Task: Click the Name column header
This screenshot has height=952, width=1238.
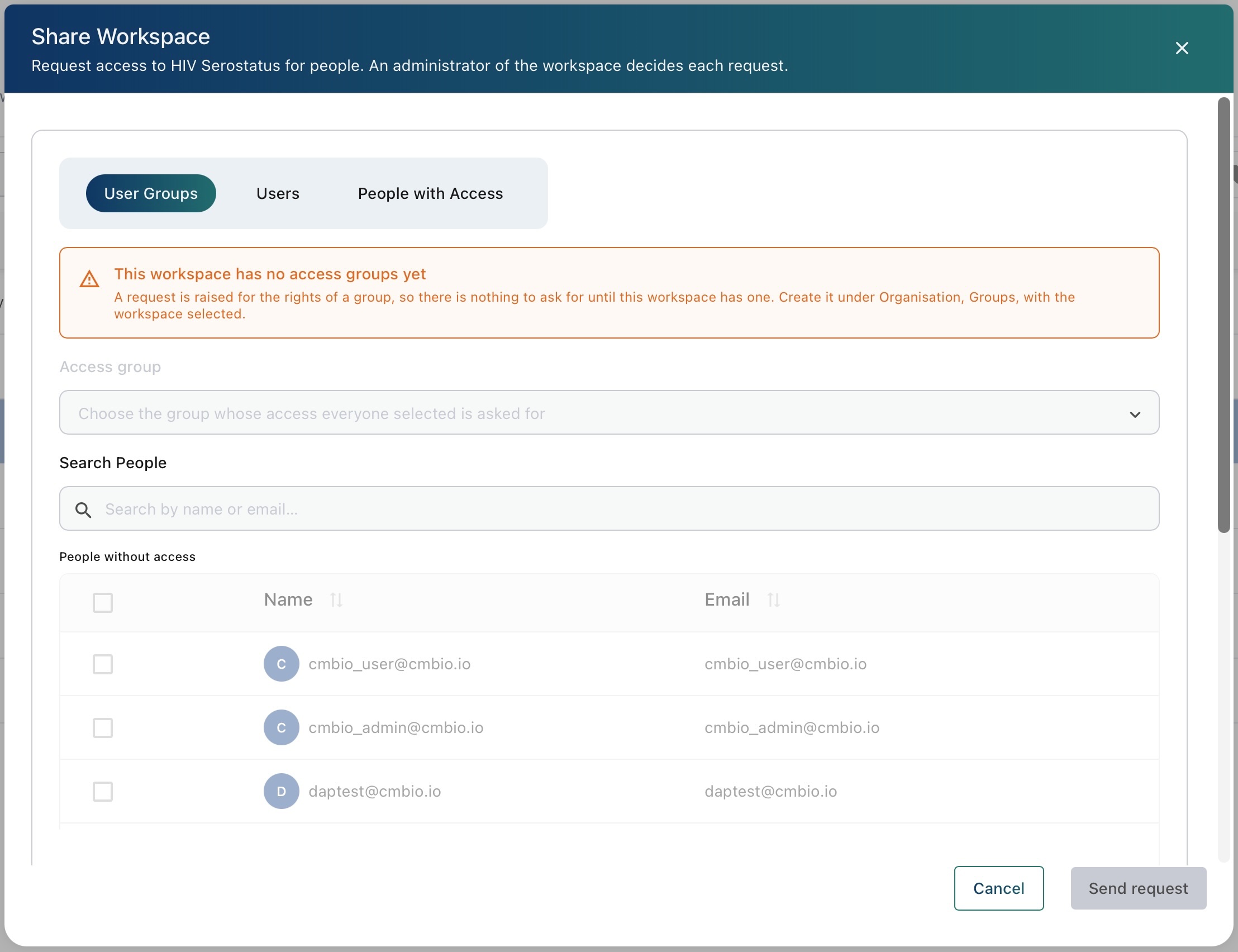Action: tap(288, 599)
